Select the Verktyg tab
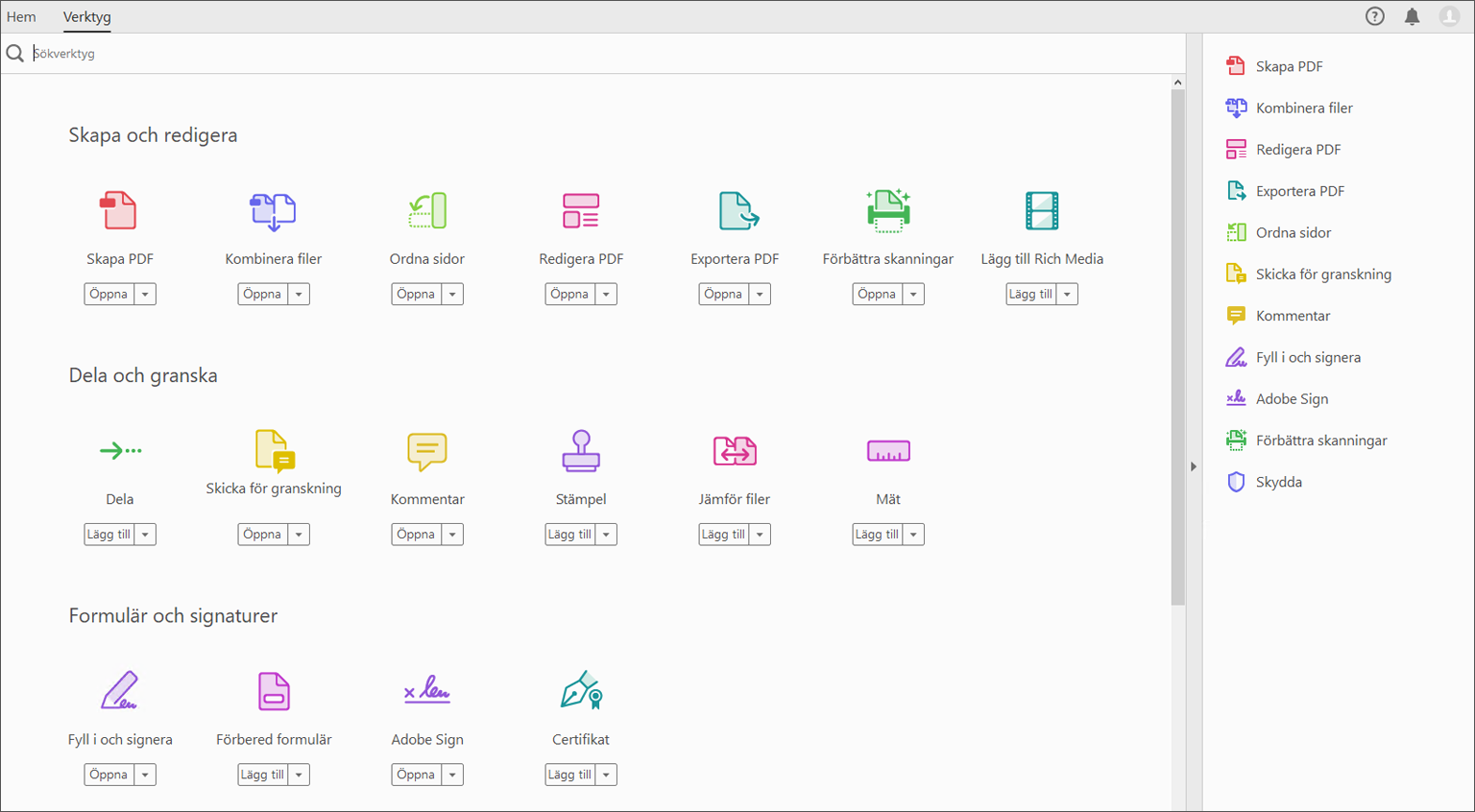This screenshot has width=1475, height=812. 87,16
